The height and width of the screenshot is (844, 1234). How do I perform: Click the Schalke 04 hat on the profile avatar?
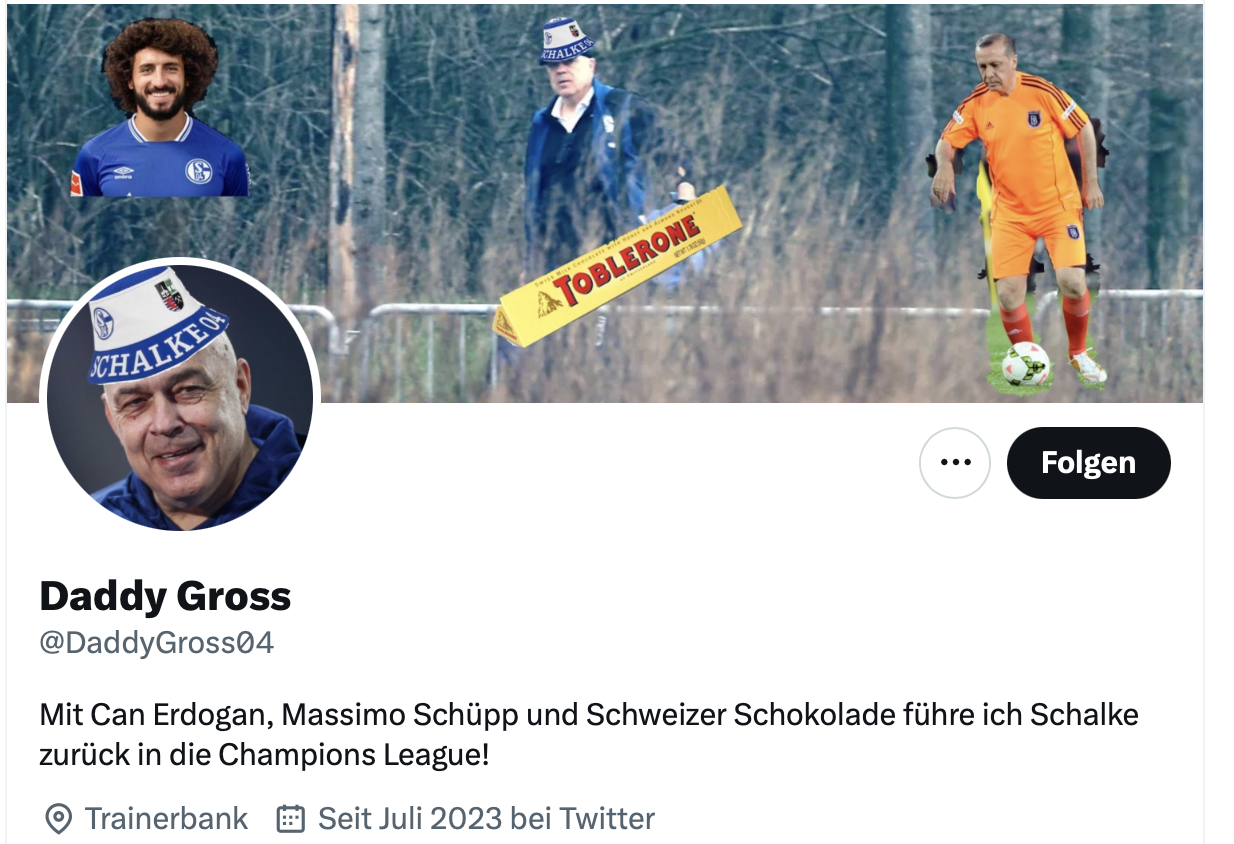159,323
